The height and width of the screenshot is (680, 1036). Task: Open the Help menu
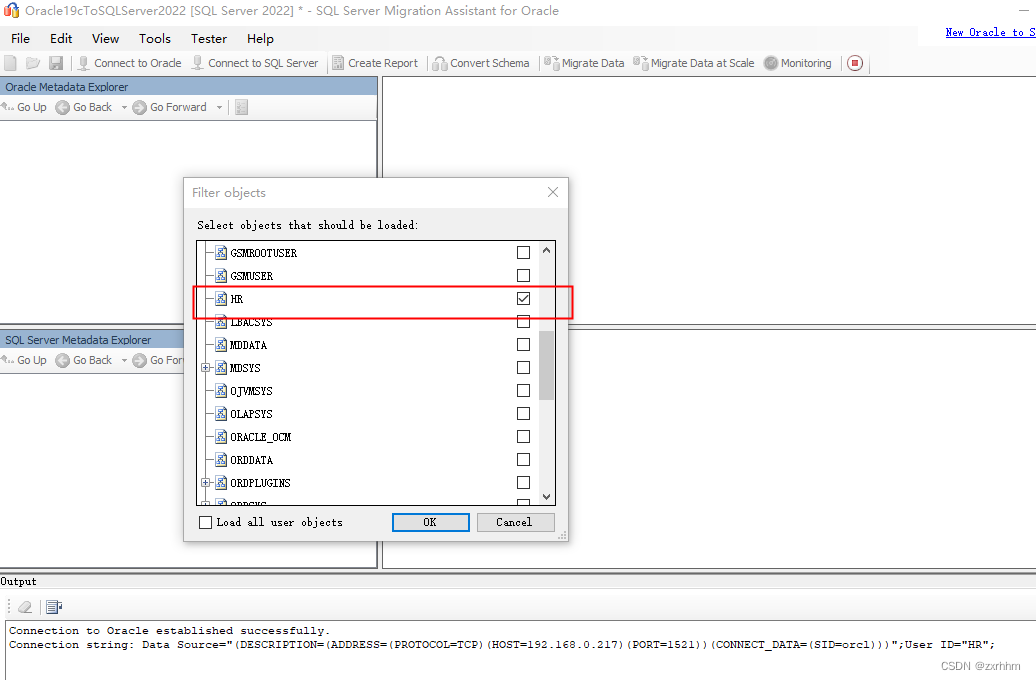coord(260,38)
